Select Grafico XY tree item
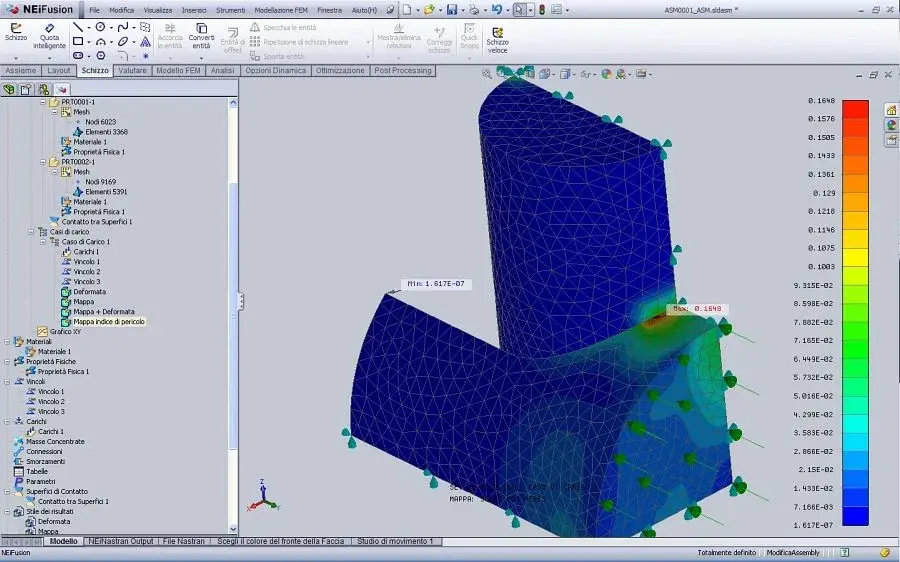900x562 pixels. tap(65, 332)
